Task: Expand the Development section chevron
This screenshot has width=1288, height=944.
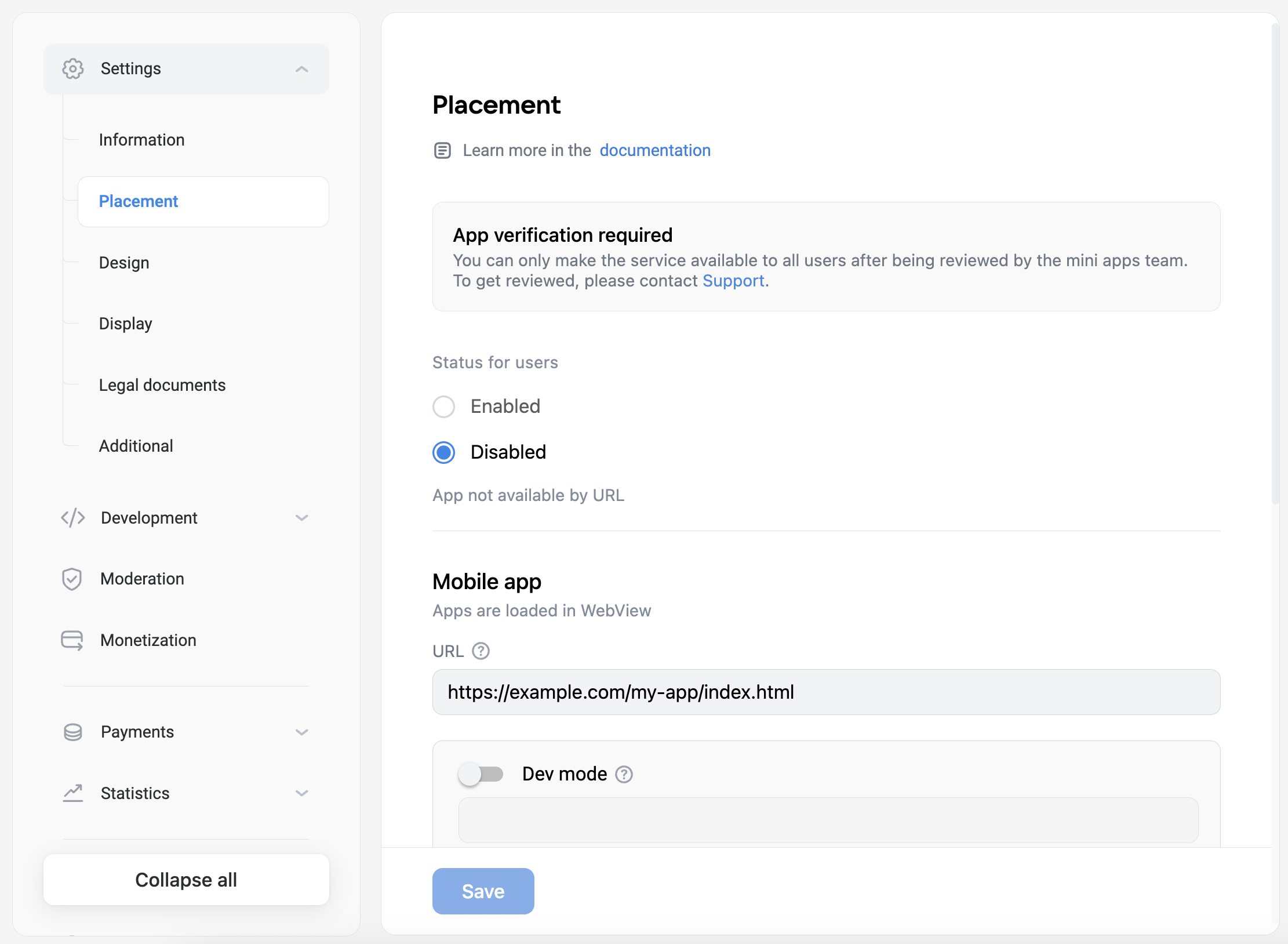Action: tap(301, 518)
